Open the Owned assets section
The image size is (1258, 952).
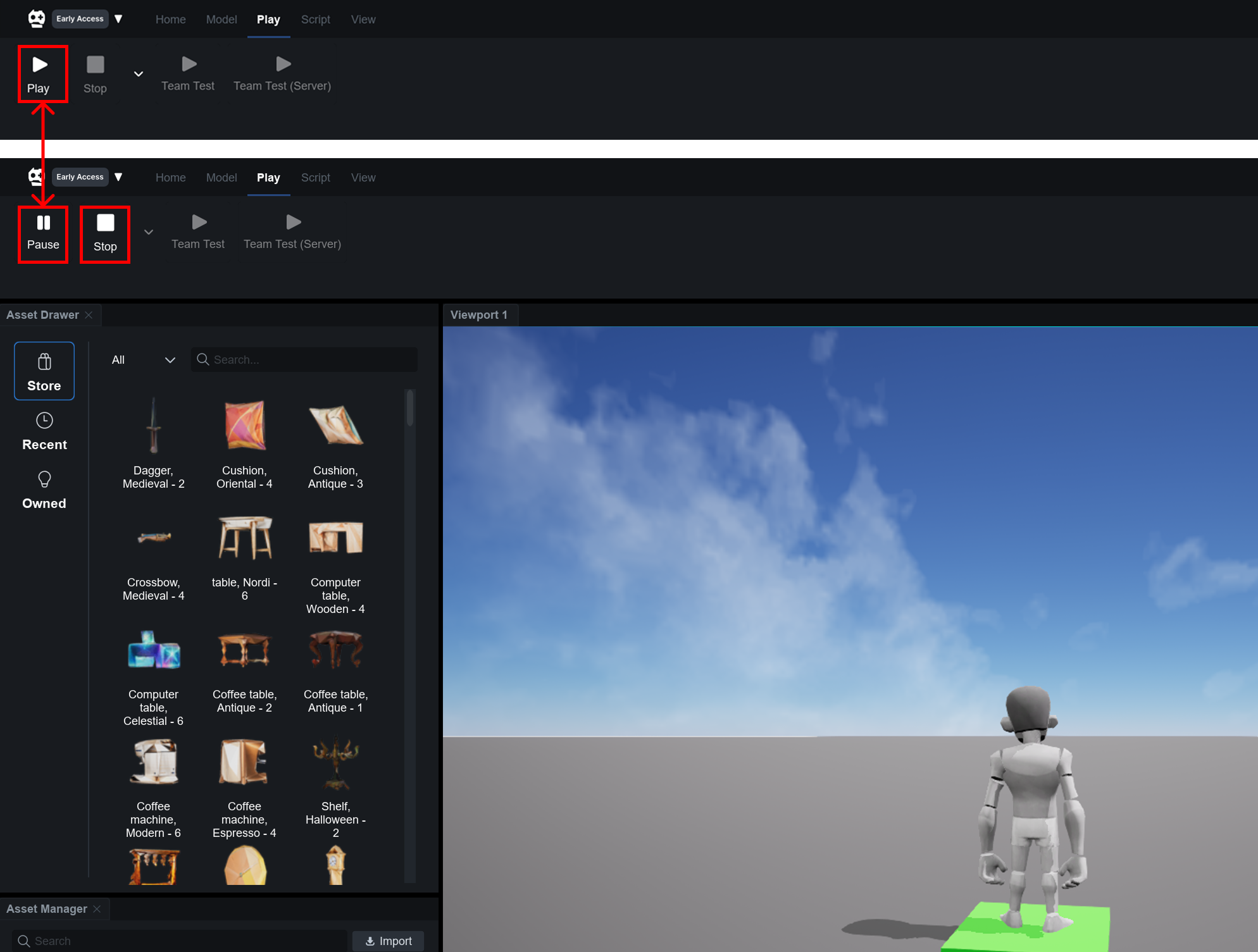tap(44, 490)
